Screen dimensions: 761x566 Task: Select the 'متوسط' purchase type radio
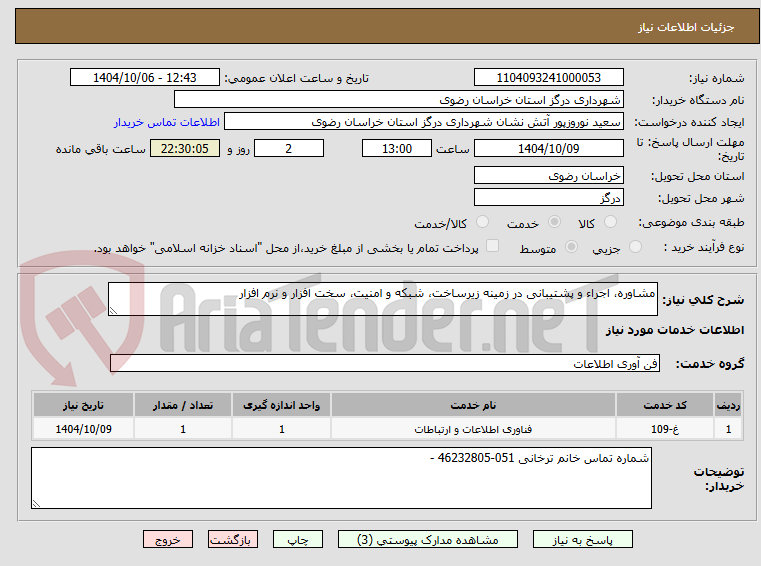tap(572, 247)
